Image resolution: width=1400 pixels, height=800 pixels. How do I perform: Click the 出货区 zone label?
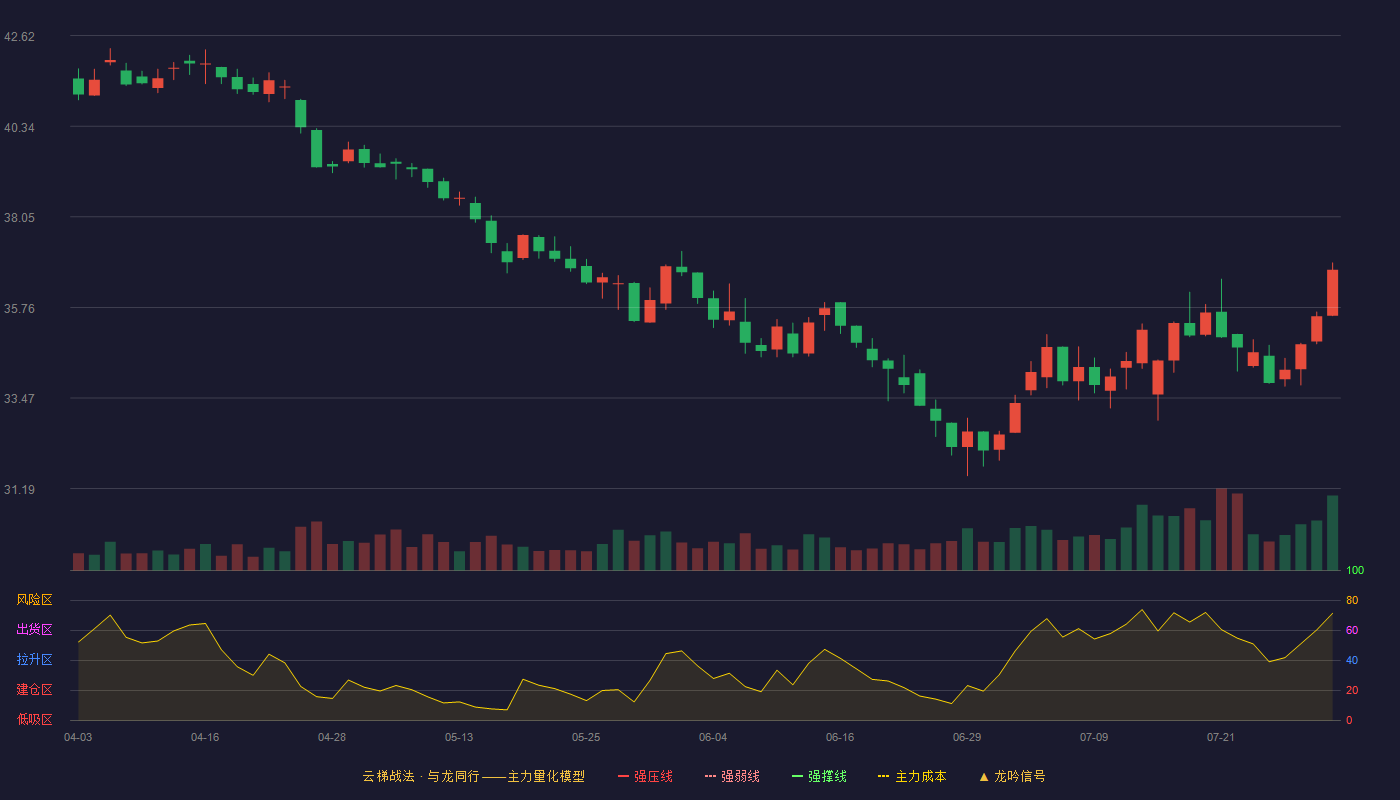[x=35, y=630]
